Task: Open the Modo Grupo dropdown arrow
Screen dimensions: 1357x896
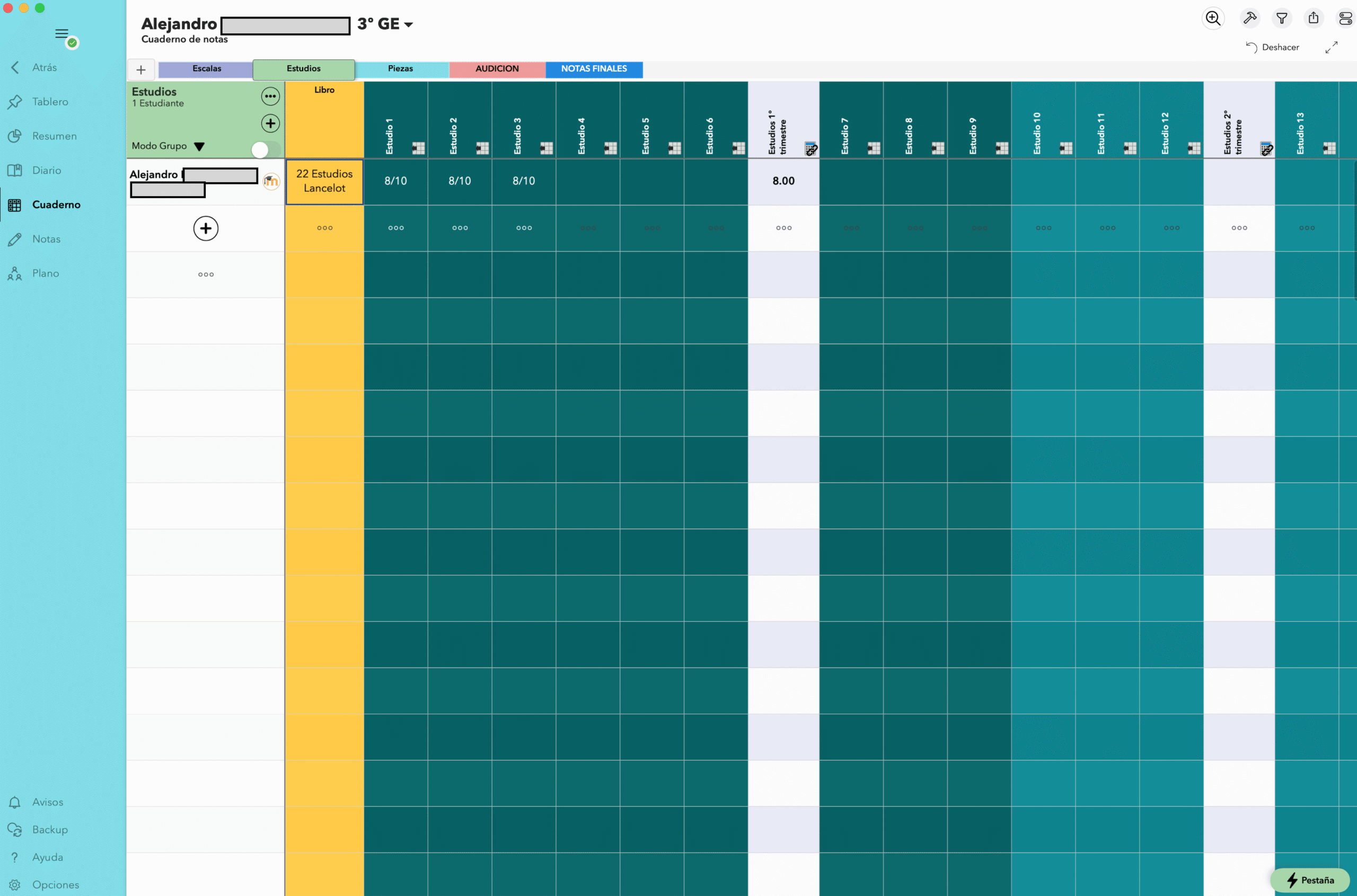Action: tap(199, 146)
